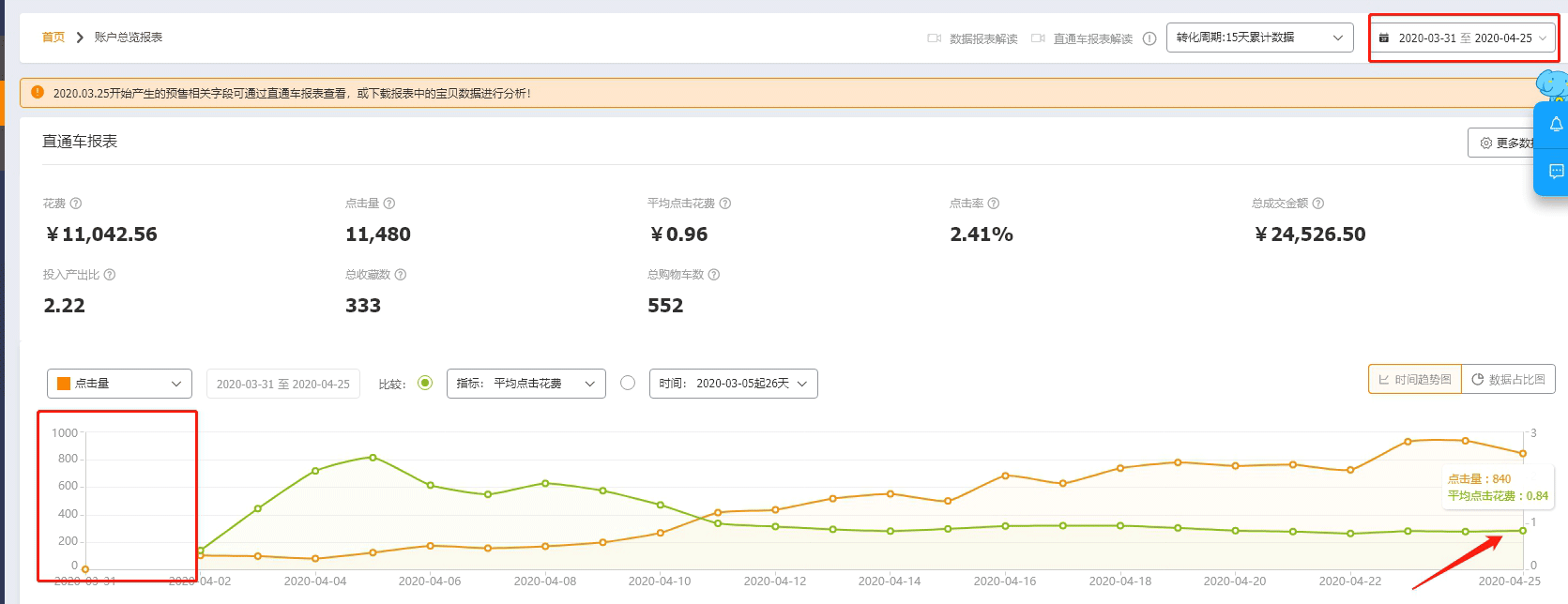
Task: Switch to 时间趋势图 view
Action: (1414, 379)
